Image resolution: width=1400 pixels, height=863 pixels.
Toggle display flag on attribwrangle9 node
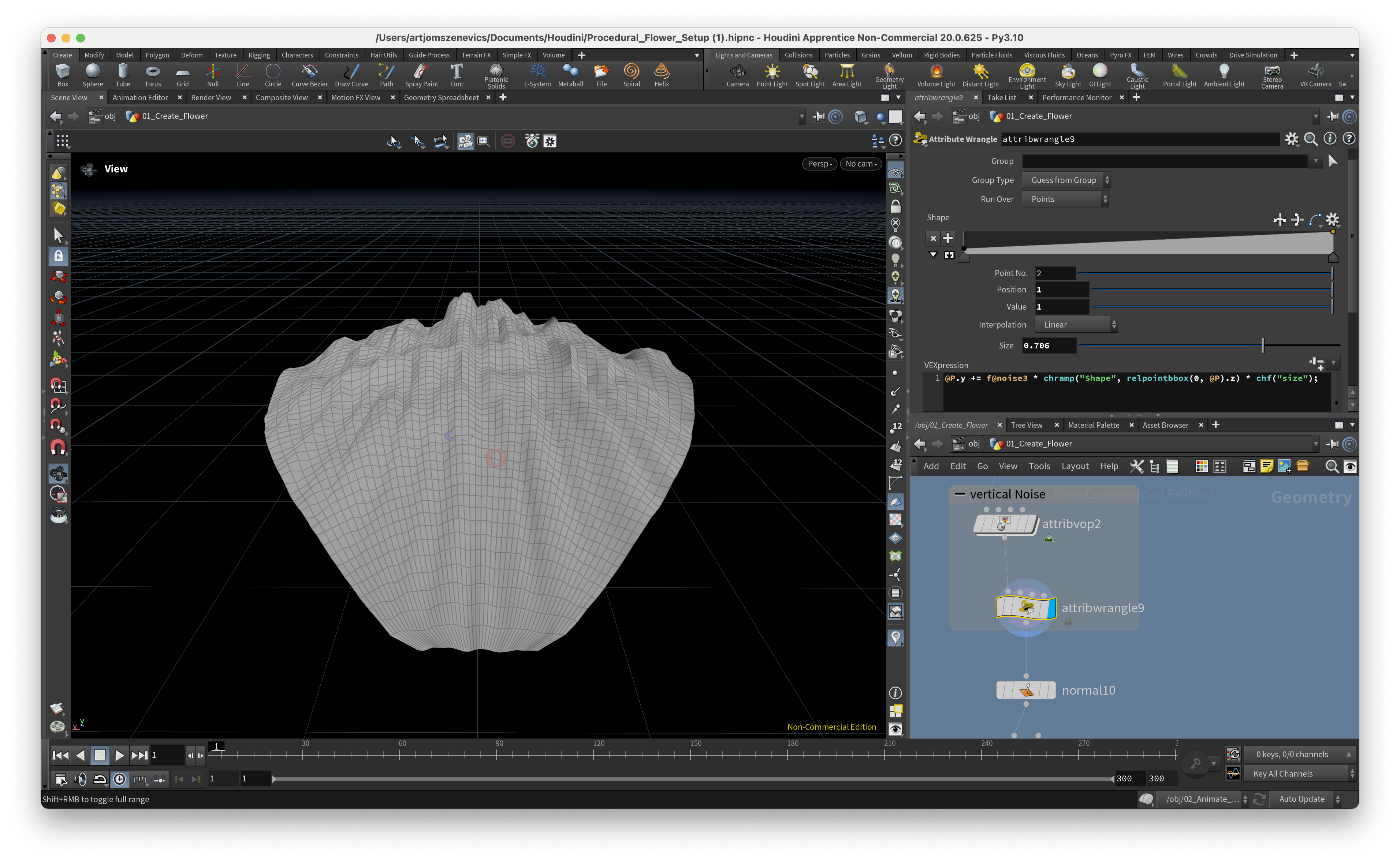tap(1052, 608)
